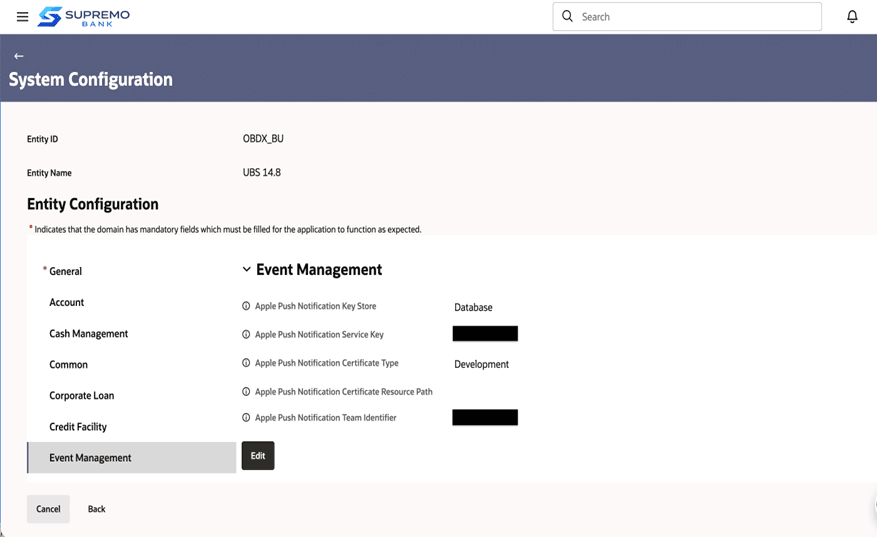Click the Development certificate type value

(482, 364)
